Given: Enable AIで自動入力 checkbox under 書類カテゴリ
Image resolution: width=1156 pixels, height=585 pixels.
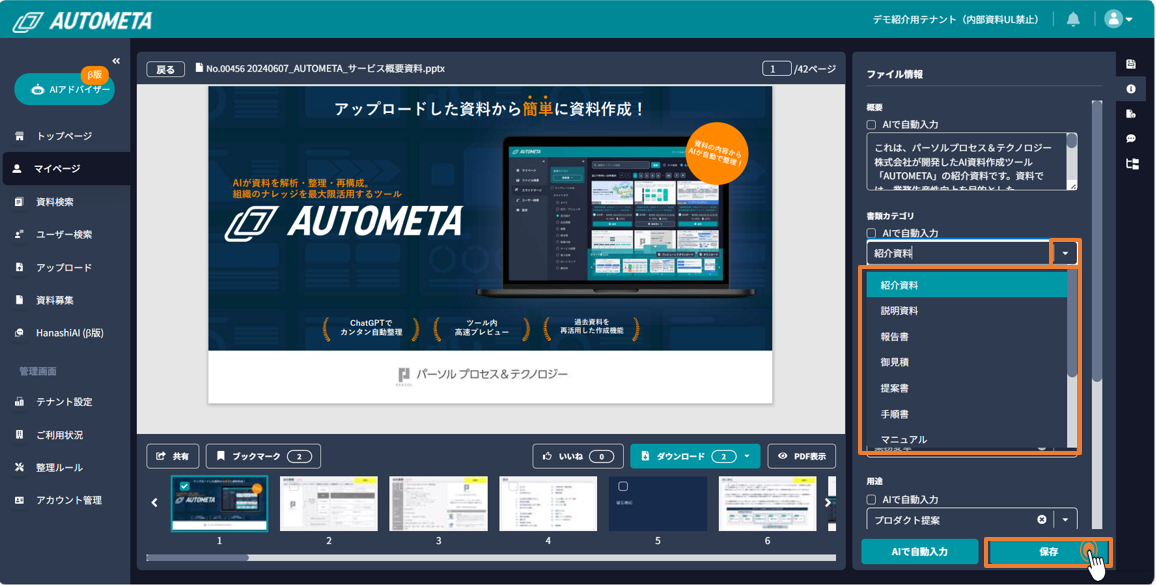Looking at the screenshot, I should click(x=871, y=233).
